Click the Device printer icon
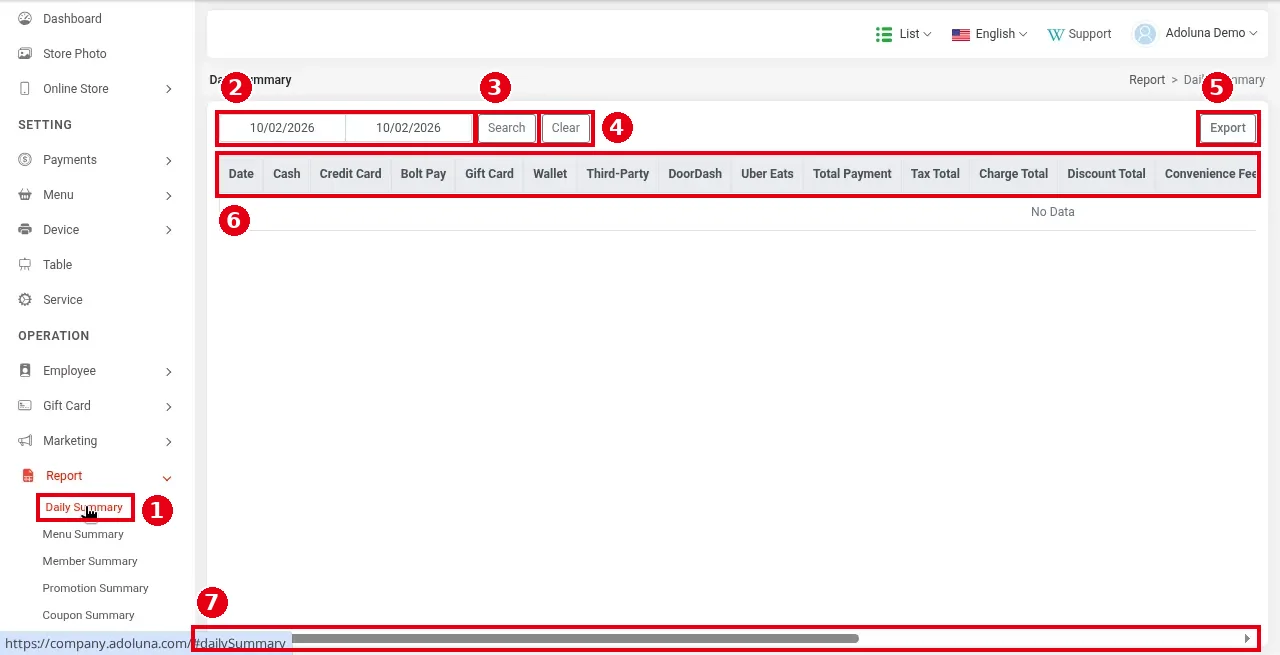Viewport: 1280px width, 655px height. 25,230
